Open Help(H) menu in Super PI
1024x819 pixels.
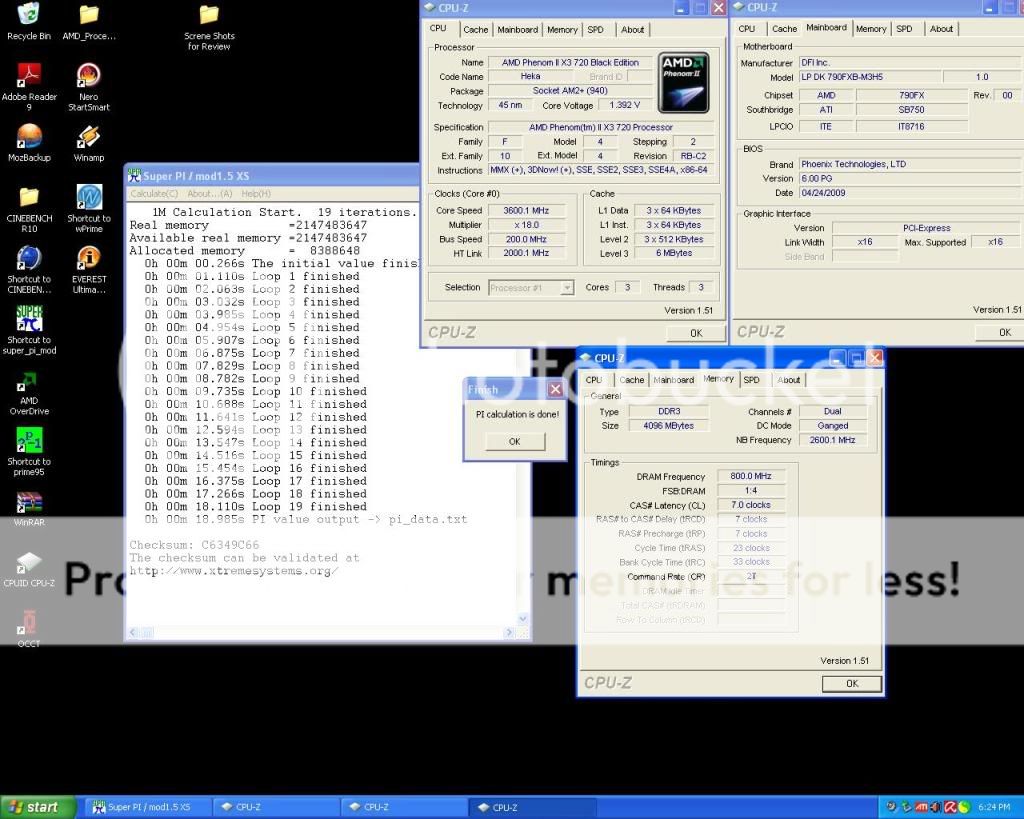coord(256,193)
